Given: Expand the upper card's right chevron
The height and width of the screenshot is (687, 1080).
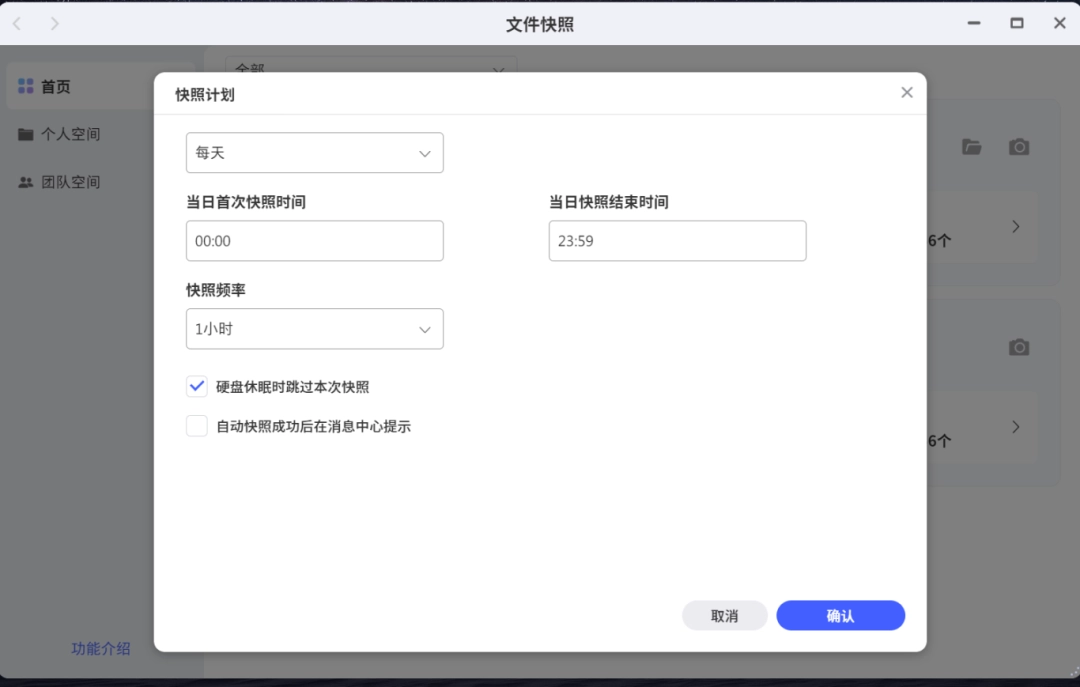Looking at the screenshot, I should (x=1015, y=227).
